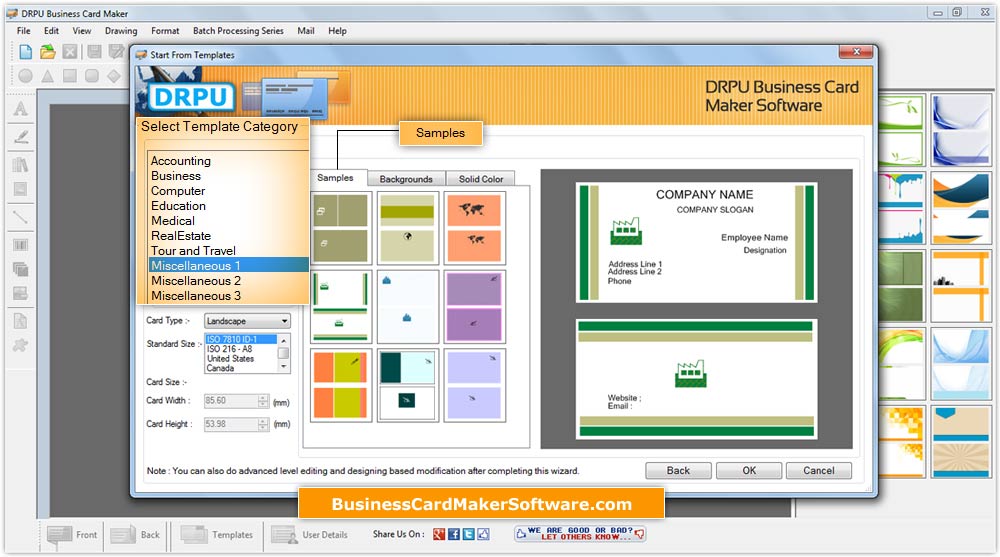Switch to the Solid Color tab
The height and width of the screenshot is (557, 1000).
point(481,179)
